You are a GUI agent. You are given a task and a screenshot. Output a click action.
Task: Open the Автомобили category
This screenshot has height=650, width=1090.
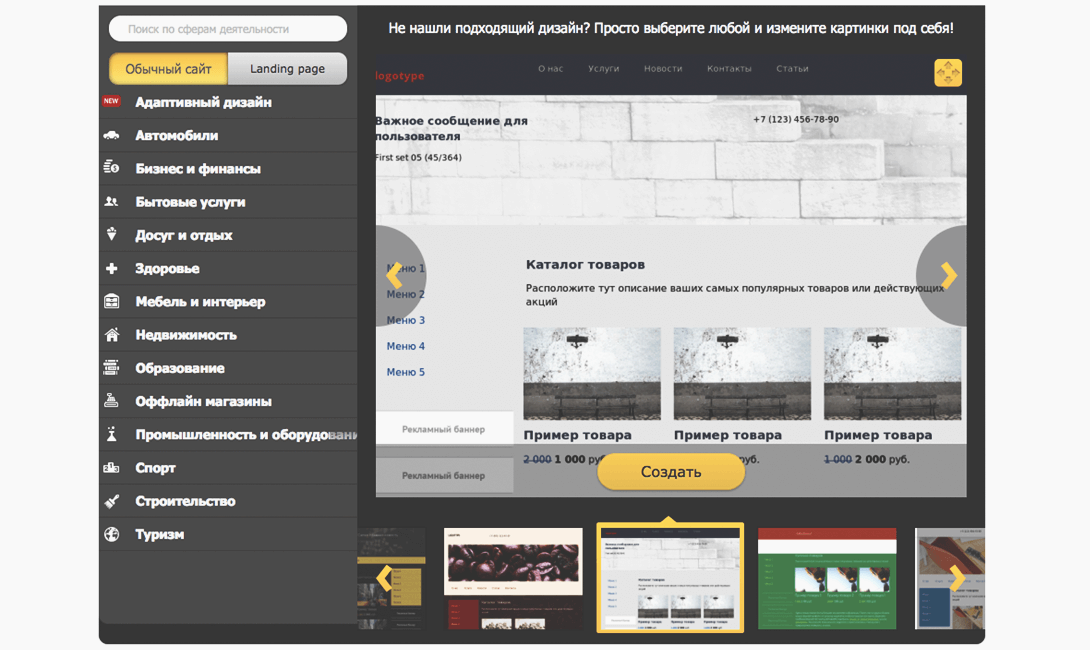point(228,136)
